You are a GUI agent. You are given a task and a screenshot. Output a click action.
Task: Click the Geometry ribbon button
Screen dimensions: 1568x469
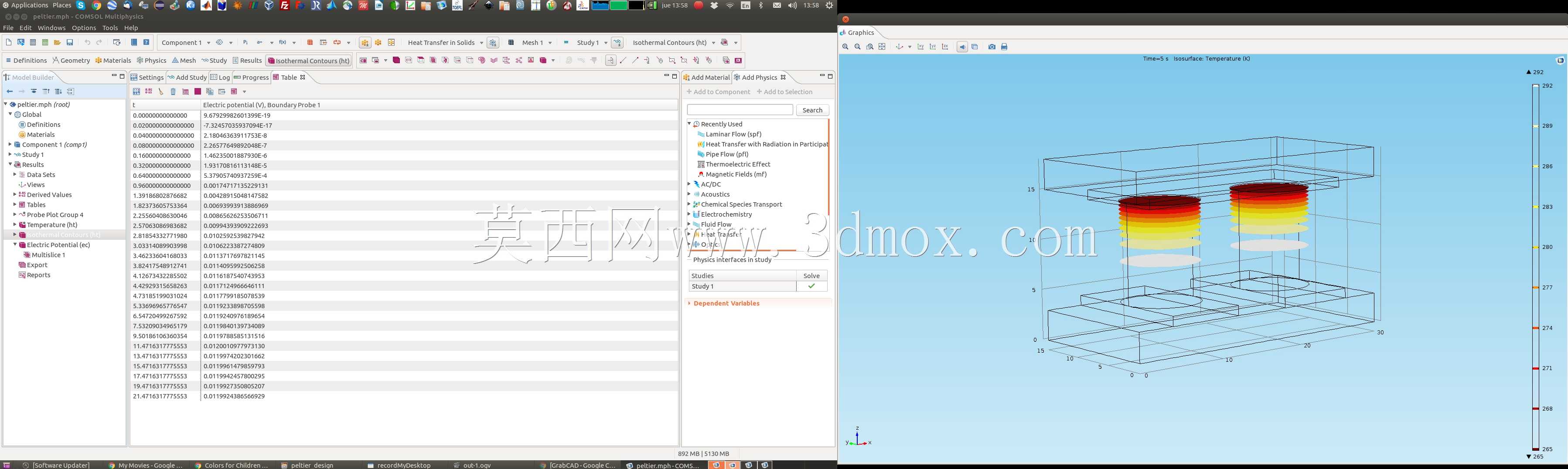tap(71, 60)
